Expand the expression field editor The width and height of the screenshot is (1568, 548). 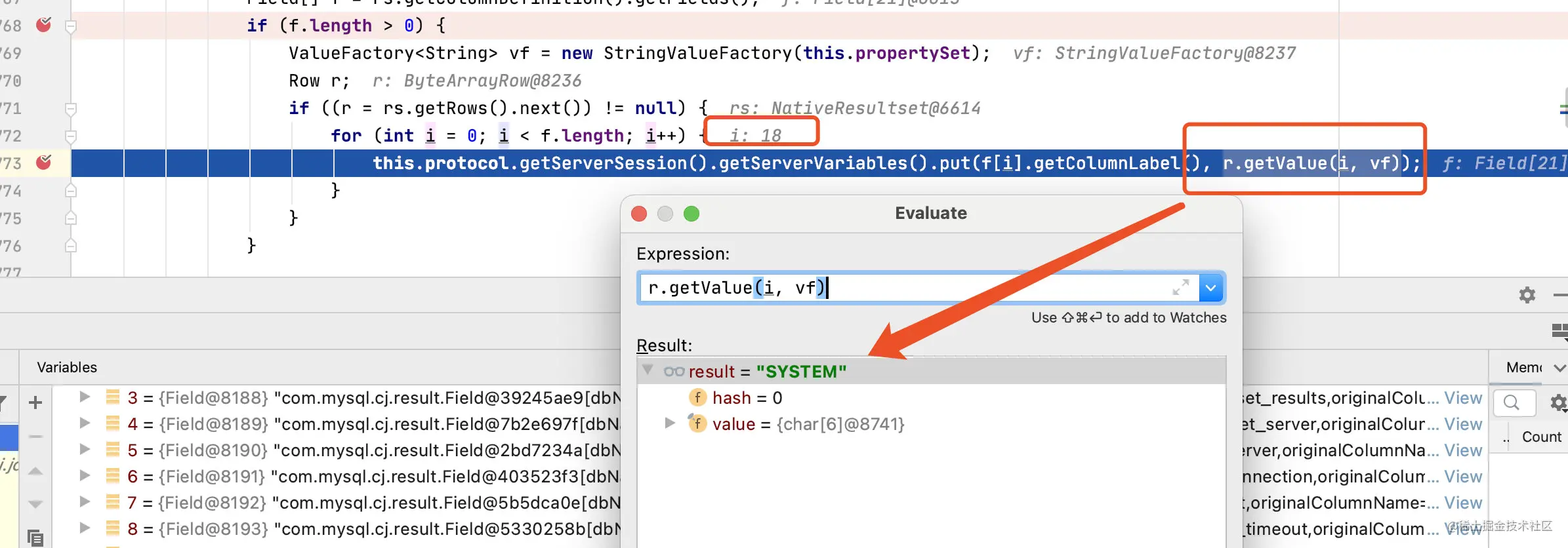[x=1181, y=287]
